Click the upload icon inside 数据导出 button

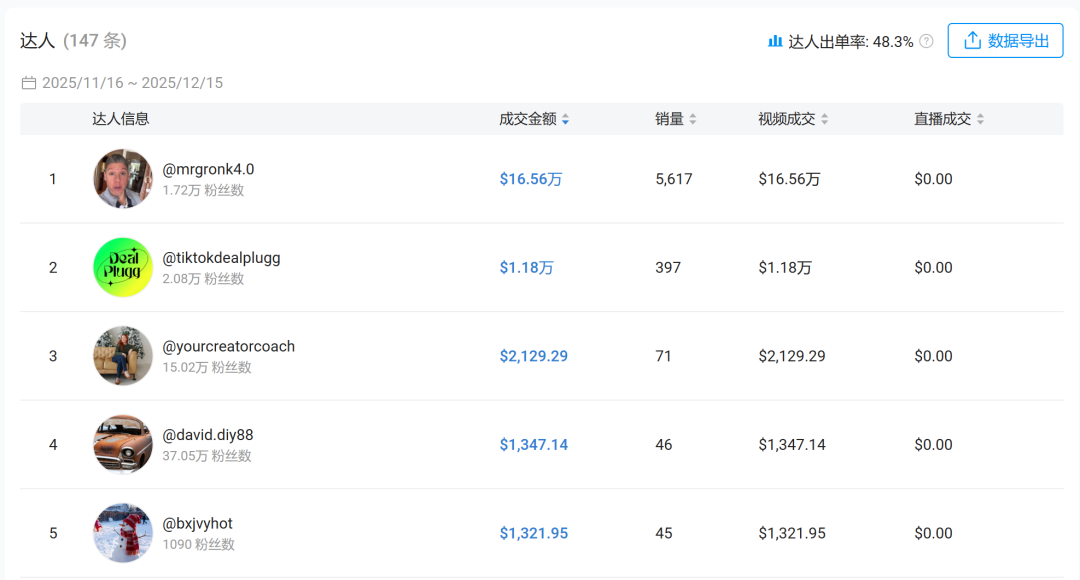click(971, 40)
